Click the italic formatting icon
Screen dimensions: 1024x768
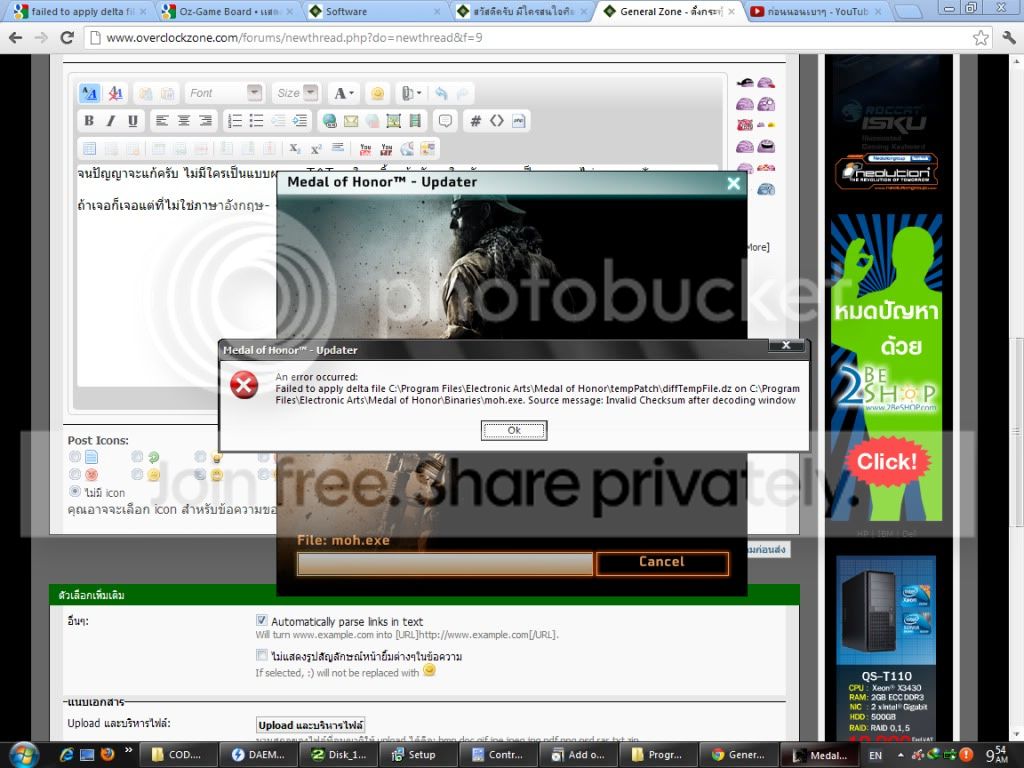click(111, 121)
